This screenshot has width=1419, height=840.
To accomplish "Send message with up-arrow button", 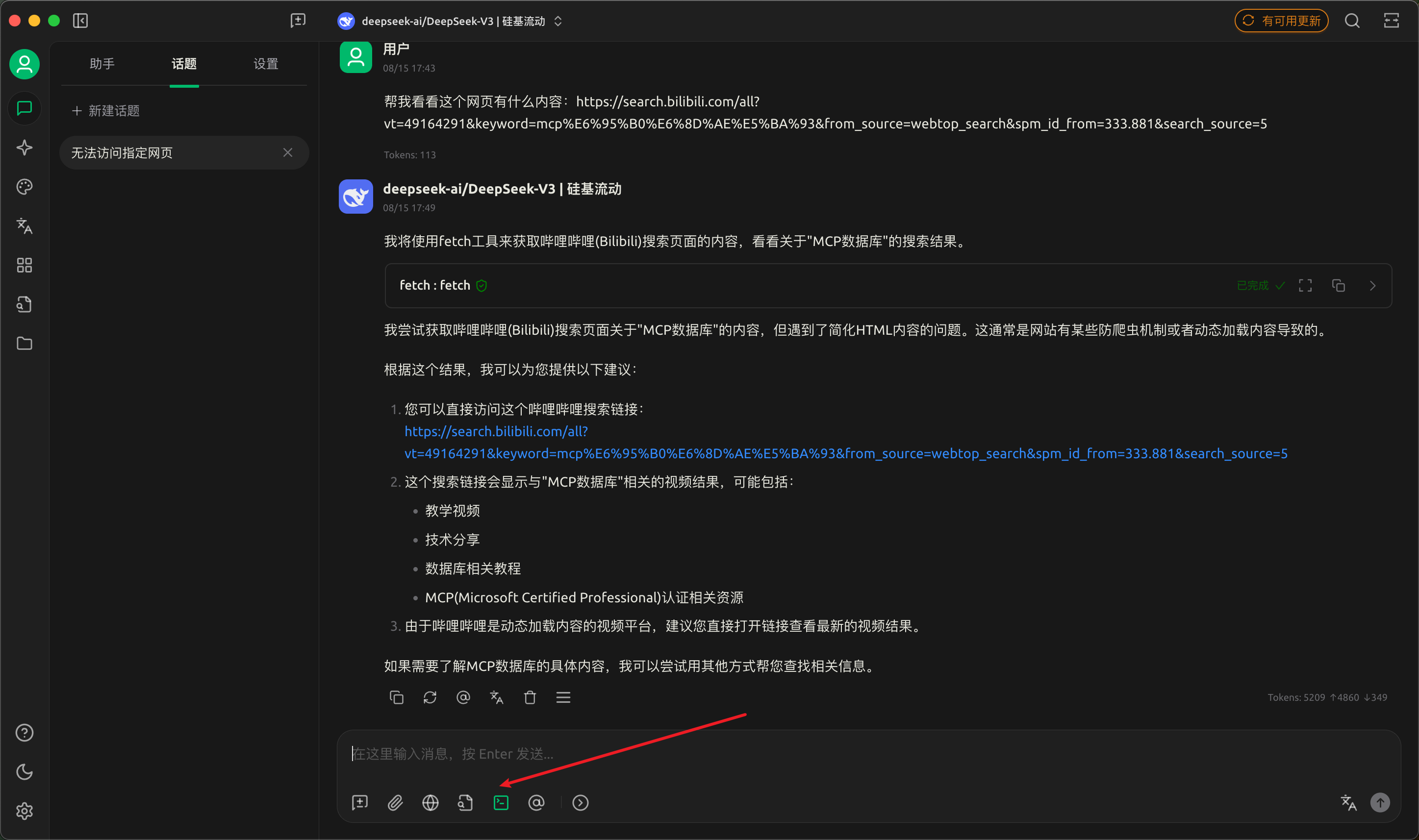I will 1380,802.
